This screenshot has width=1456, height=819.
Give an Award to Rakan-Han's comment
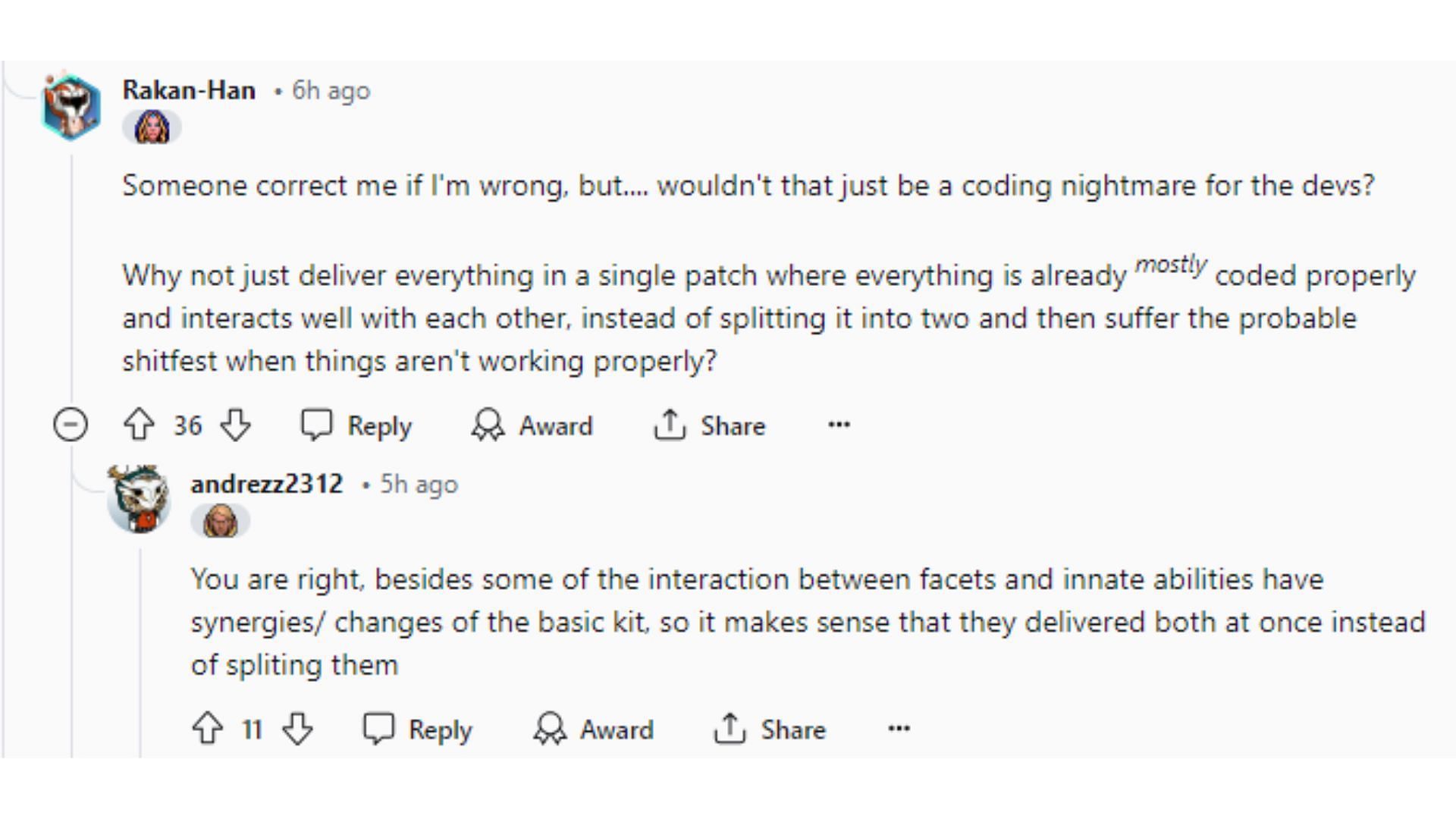(532, 425)
